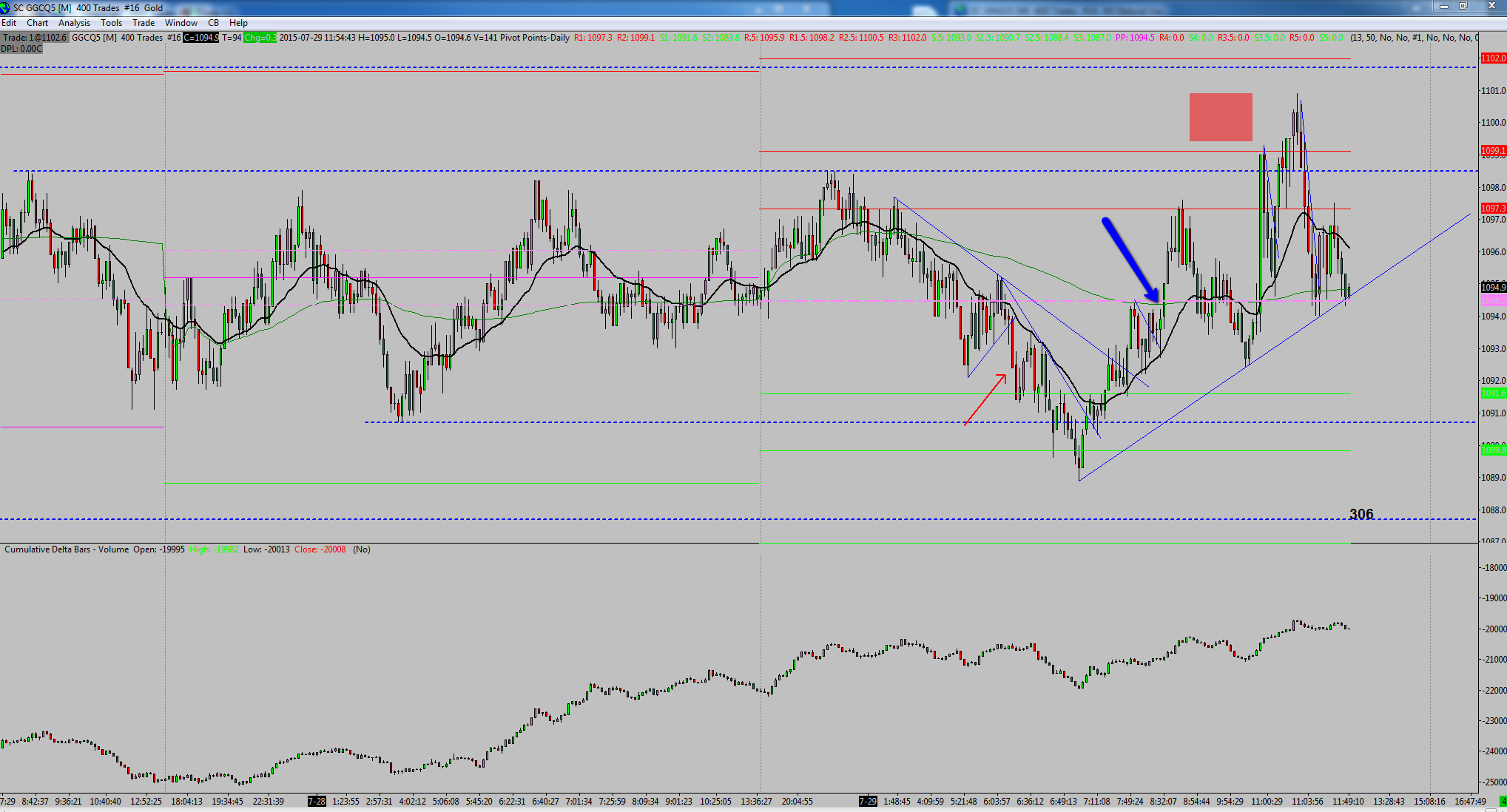
Task: Open the Window menu
Action: (181, 23)
